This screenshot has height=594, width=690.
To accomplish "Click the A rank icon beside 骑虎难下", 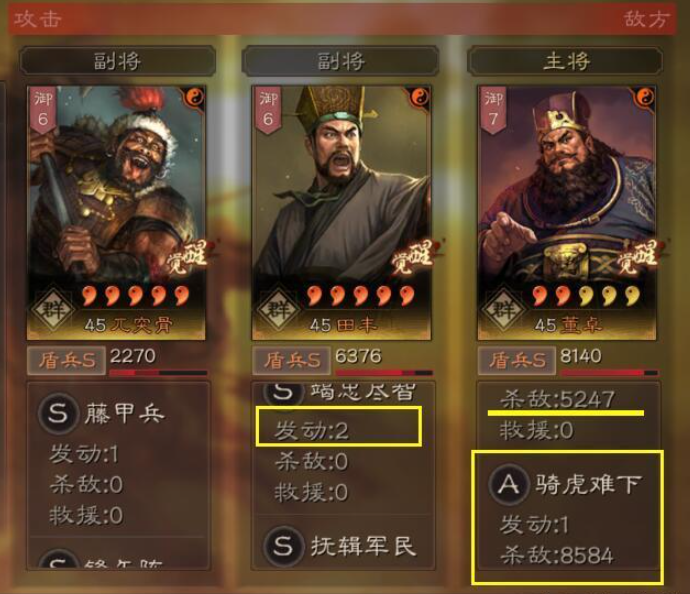I will point(509,484).
